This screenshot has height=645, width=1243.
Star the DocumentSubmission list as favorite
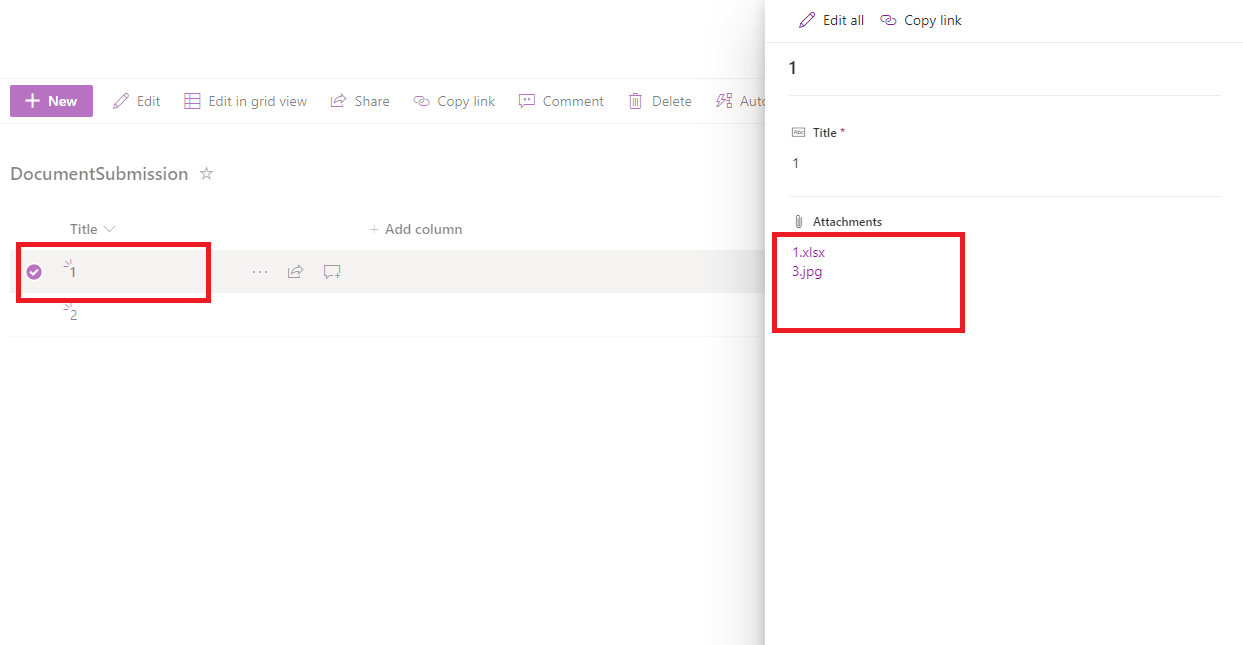[x=206, y=173]
